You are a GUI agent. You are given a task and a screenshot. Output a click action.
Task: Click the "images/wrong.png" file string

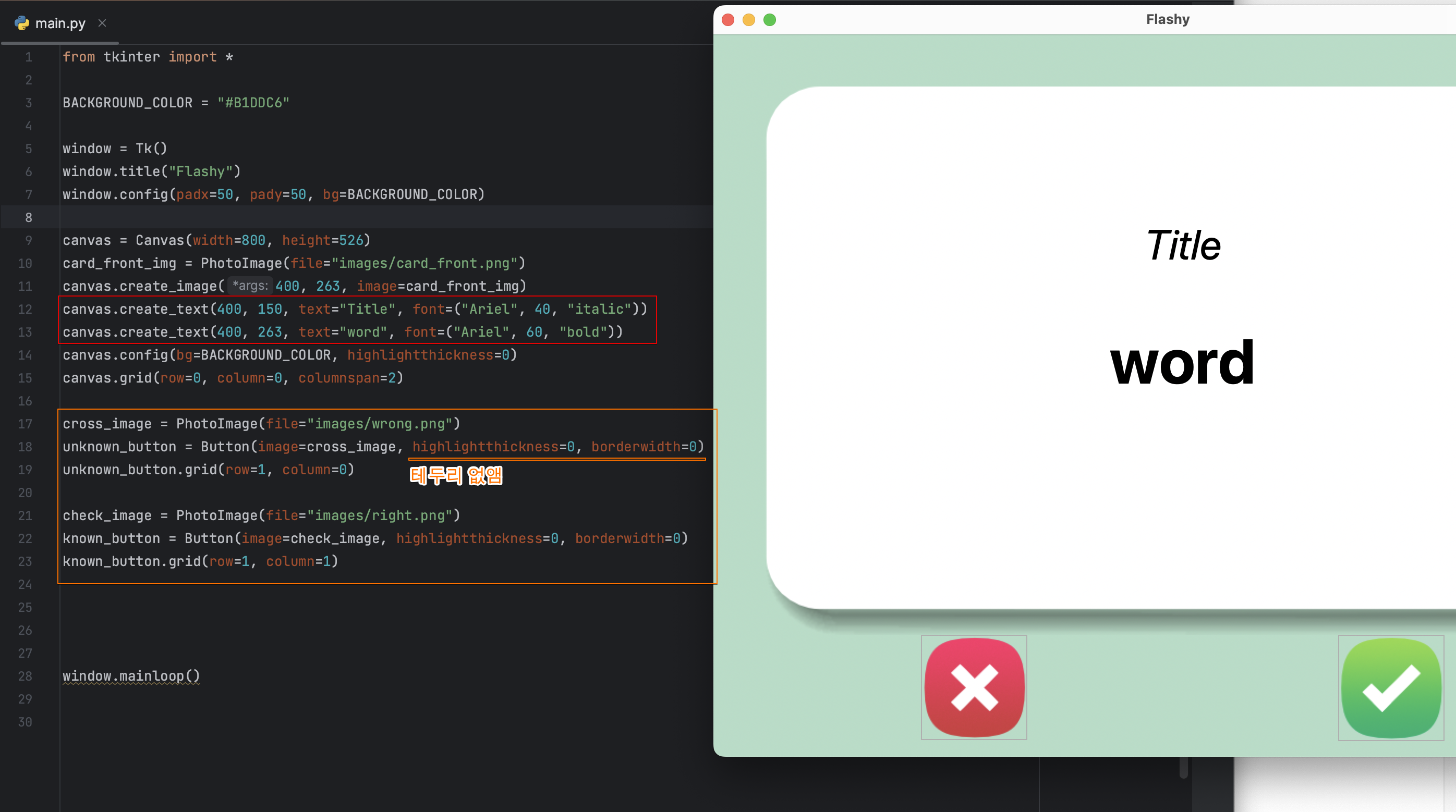point(380,424)
